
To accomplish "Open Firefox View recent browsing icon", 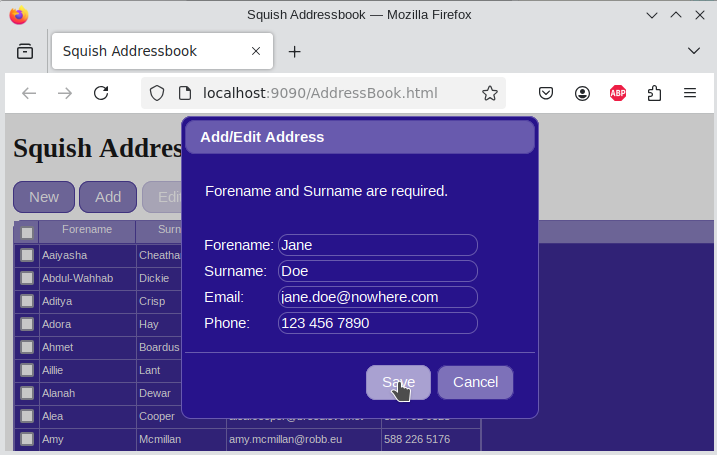I will point(25,51).
